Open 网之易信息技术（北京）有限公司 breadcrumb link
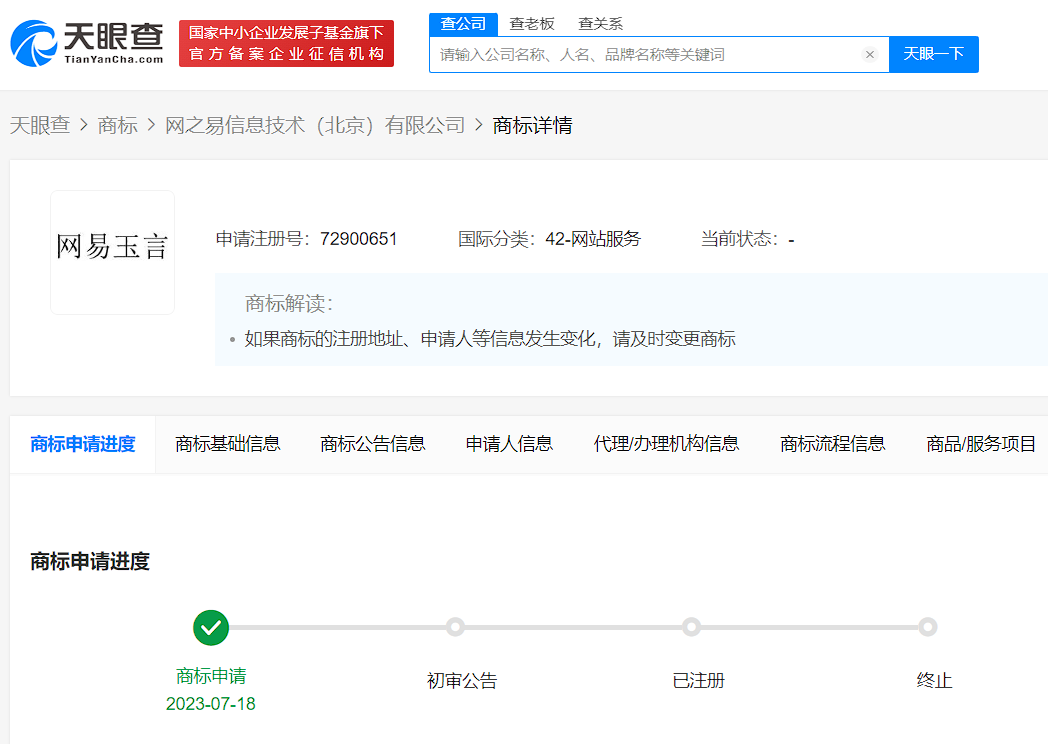This screenshot has width=1048, height=744. point(315,125)
